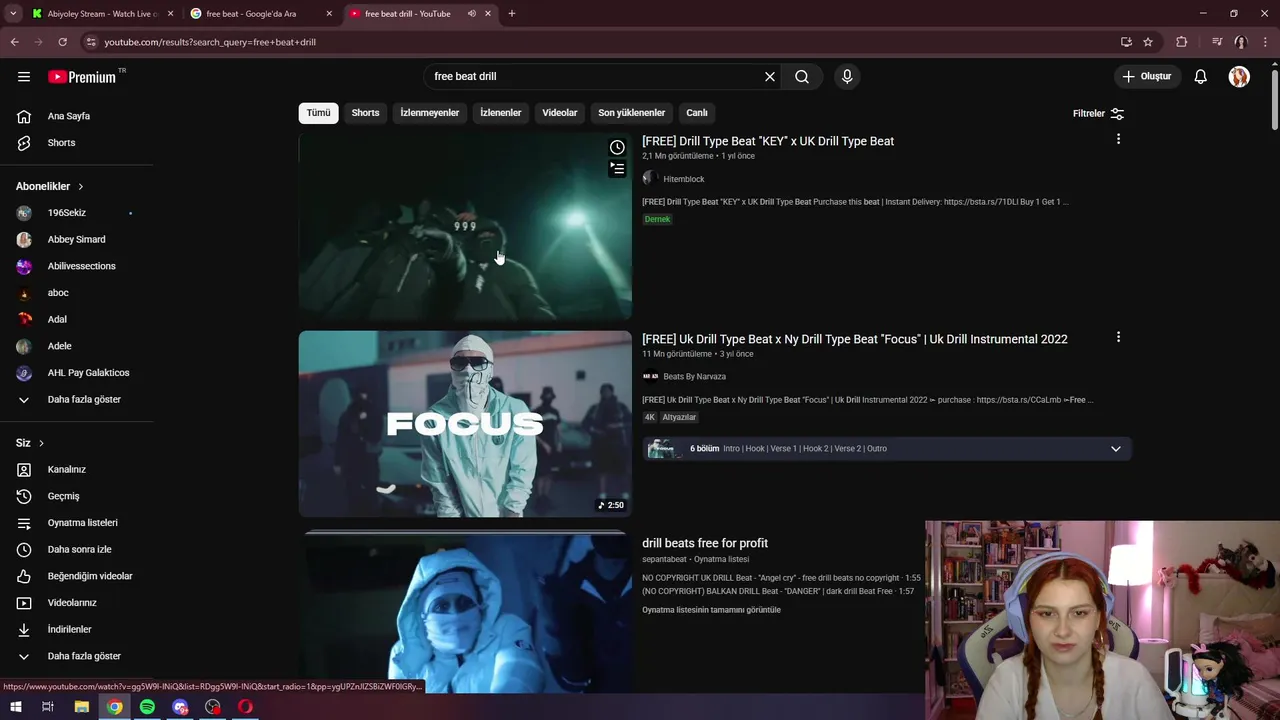Open "drill beats free for profit" playlist title
The height and width of the screenshot is (720, 1280).
[x=705, y=543]
